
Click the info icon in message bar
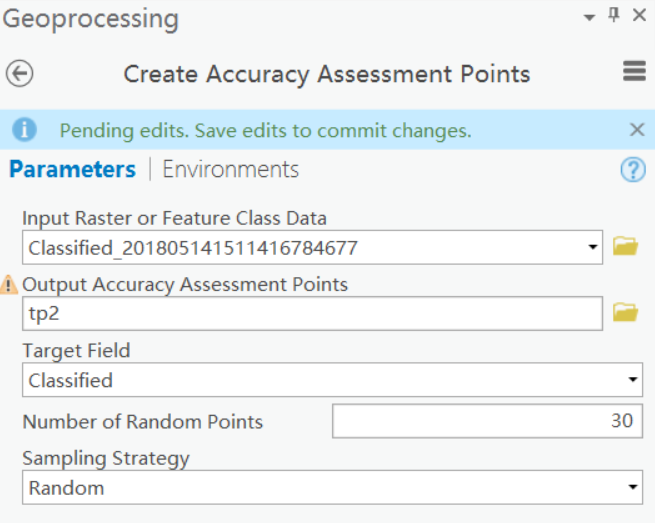click(x=24, y=130)
